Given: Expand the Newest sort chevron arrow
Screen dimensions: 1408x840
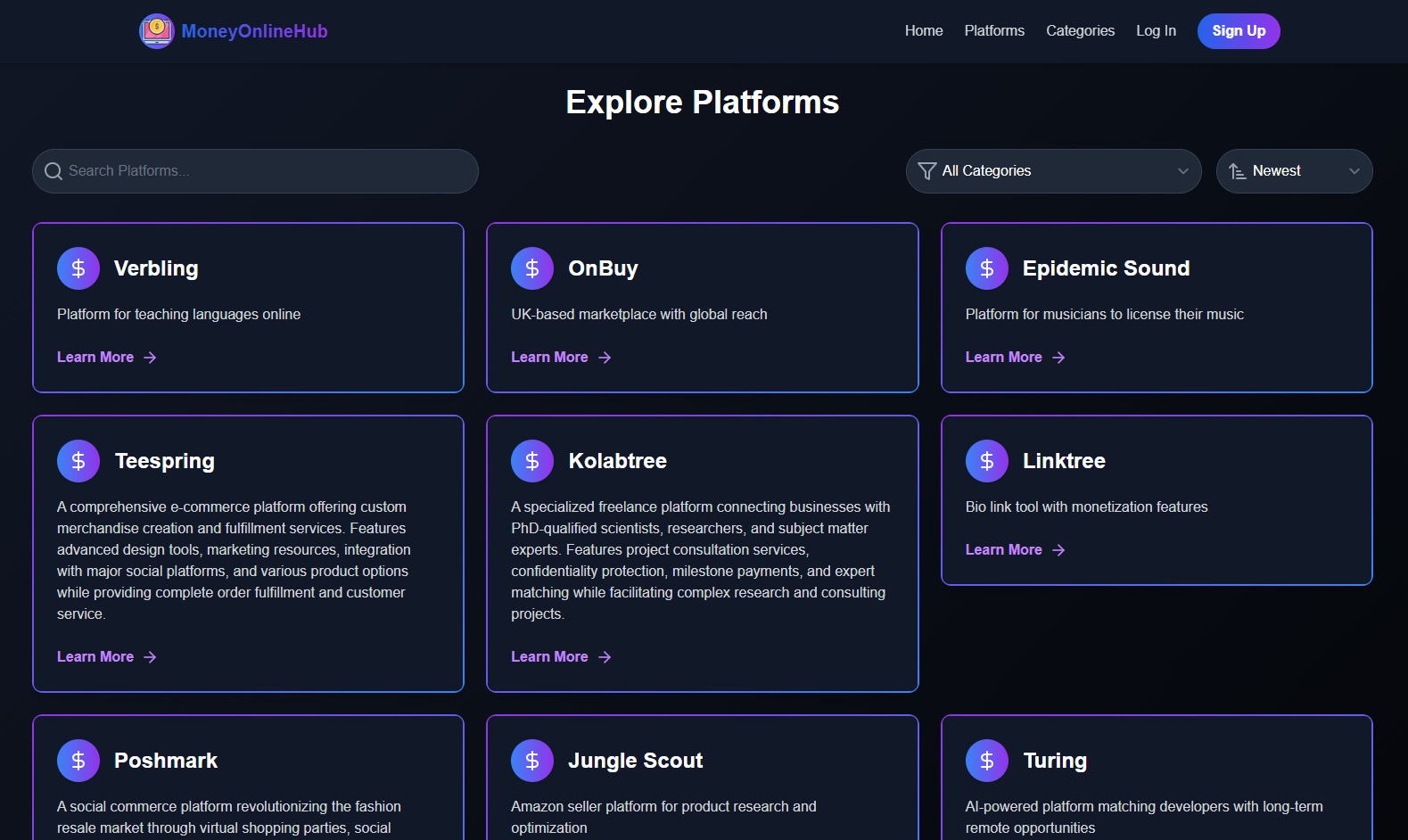Looking at the screenshot, I should (x=1354, y=171).
